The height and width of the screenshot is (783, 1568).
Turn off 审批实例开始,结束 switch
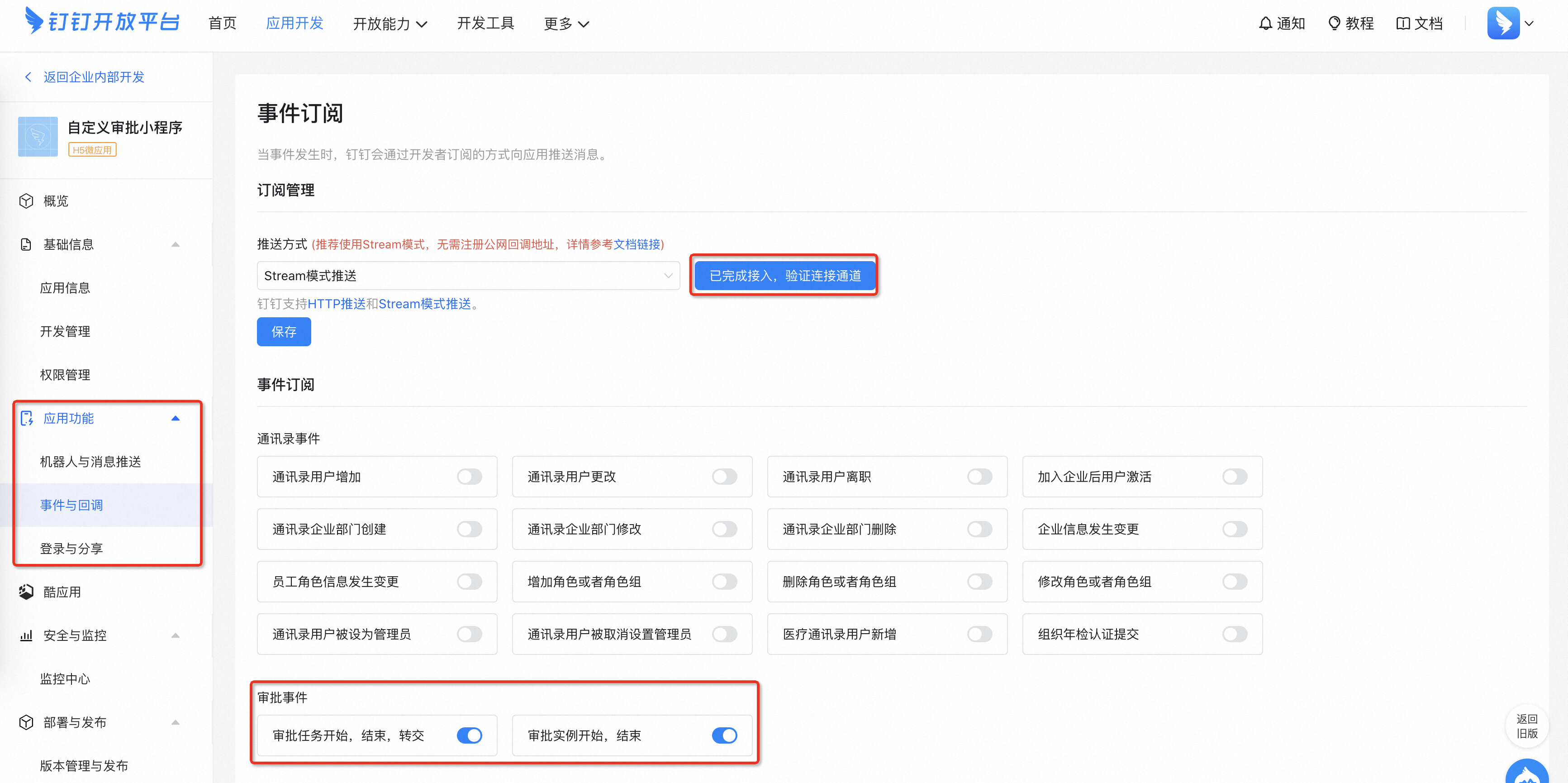(x=724, y=735)
